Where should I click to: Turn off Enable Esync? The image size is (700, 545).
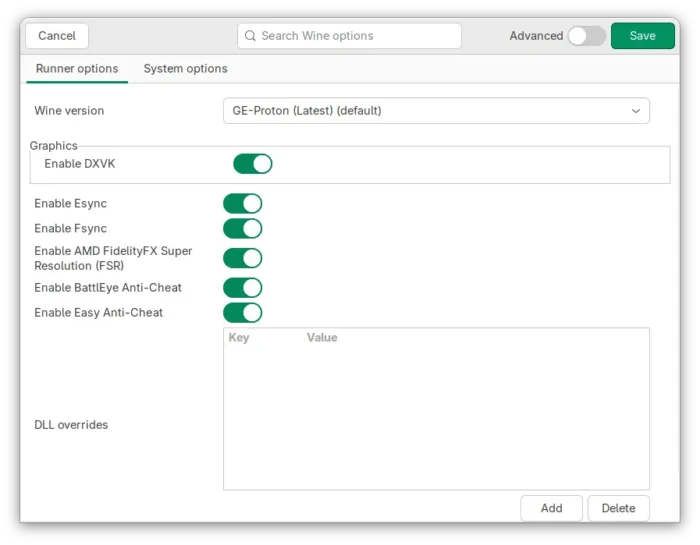point(242,204)
